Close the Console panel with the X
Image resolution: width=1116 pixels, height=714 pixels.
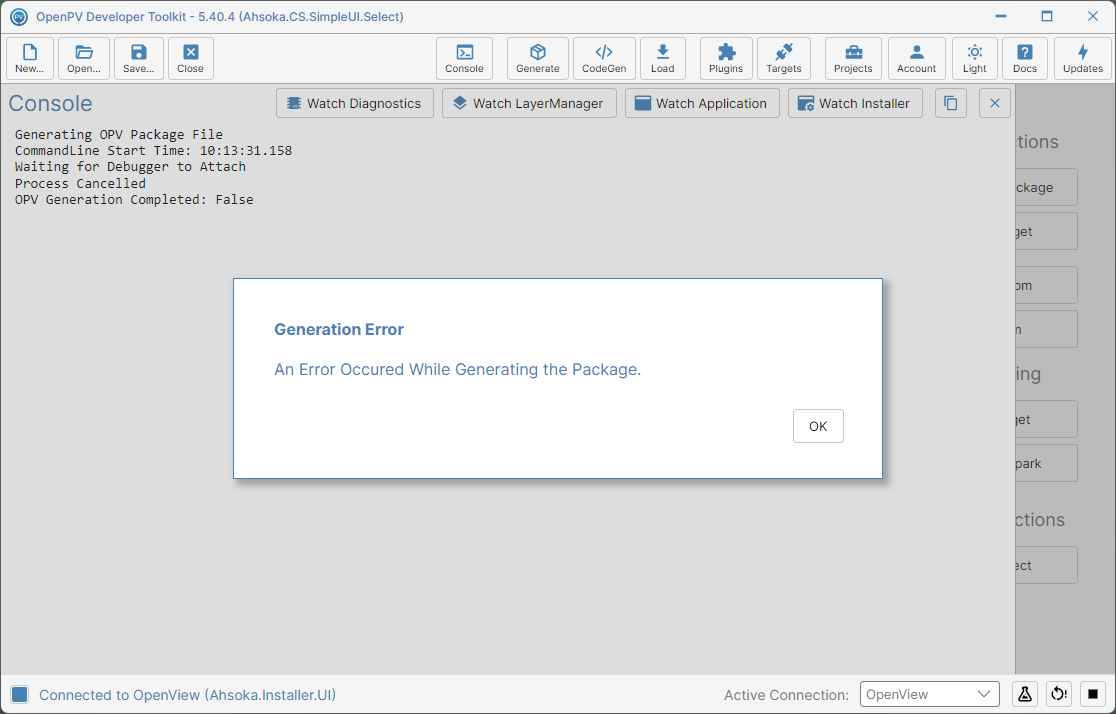pyautogui.click(x=995, y=103)
